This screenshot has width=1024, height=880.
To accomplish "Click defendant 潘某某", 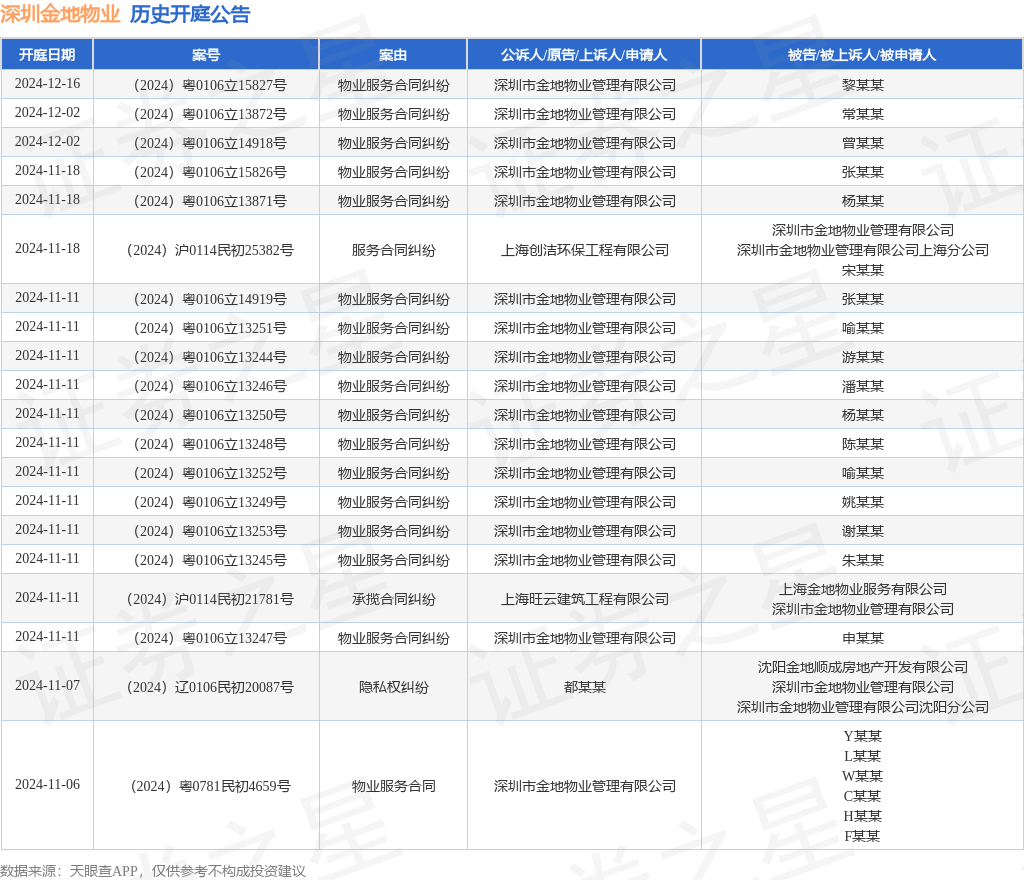I will (x=863, y=386).
